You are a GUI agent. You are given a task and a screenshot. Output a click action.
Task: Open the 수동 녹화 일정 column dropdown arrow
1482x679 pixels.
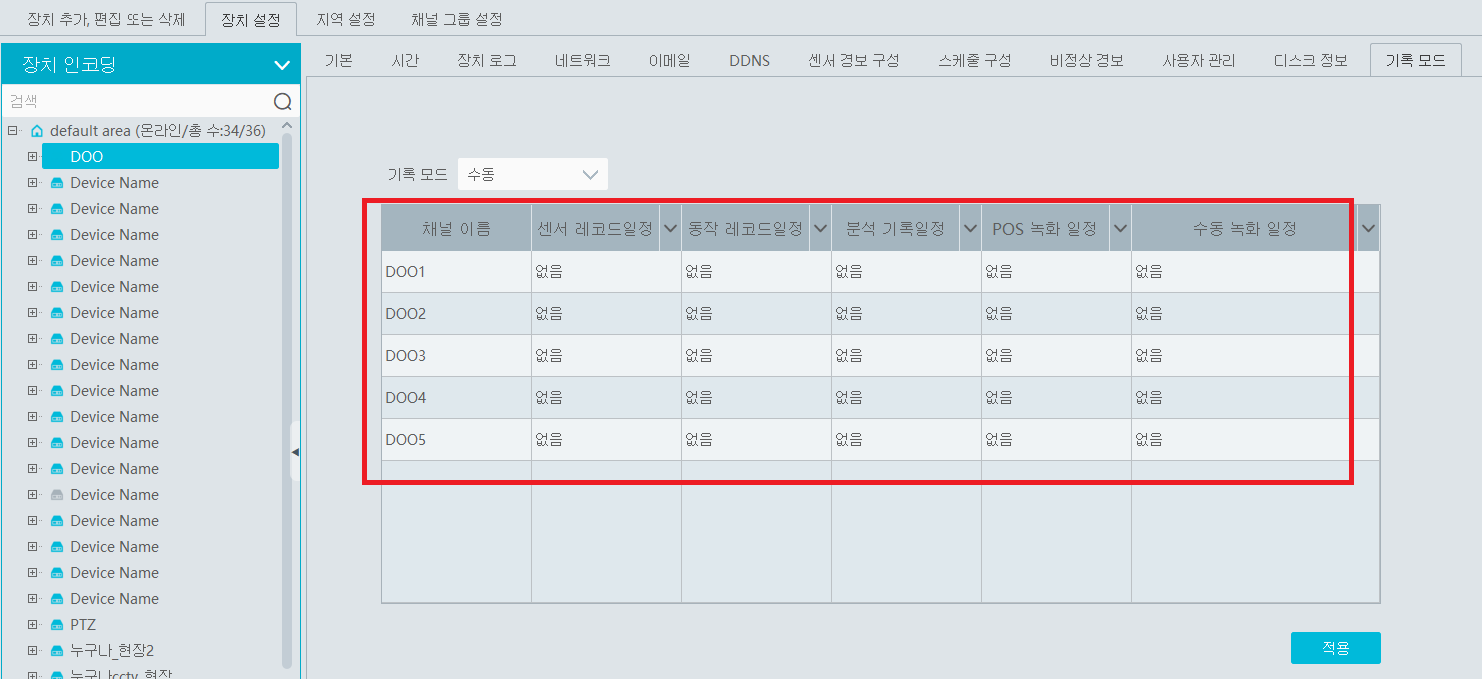point(1368,229)
